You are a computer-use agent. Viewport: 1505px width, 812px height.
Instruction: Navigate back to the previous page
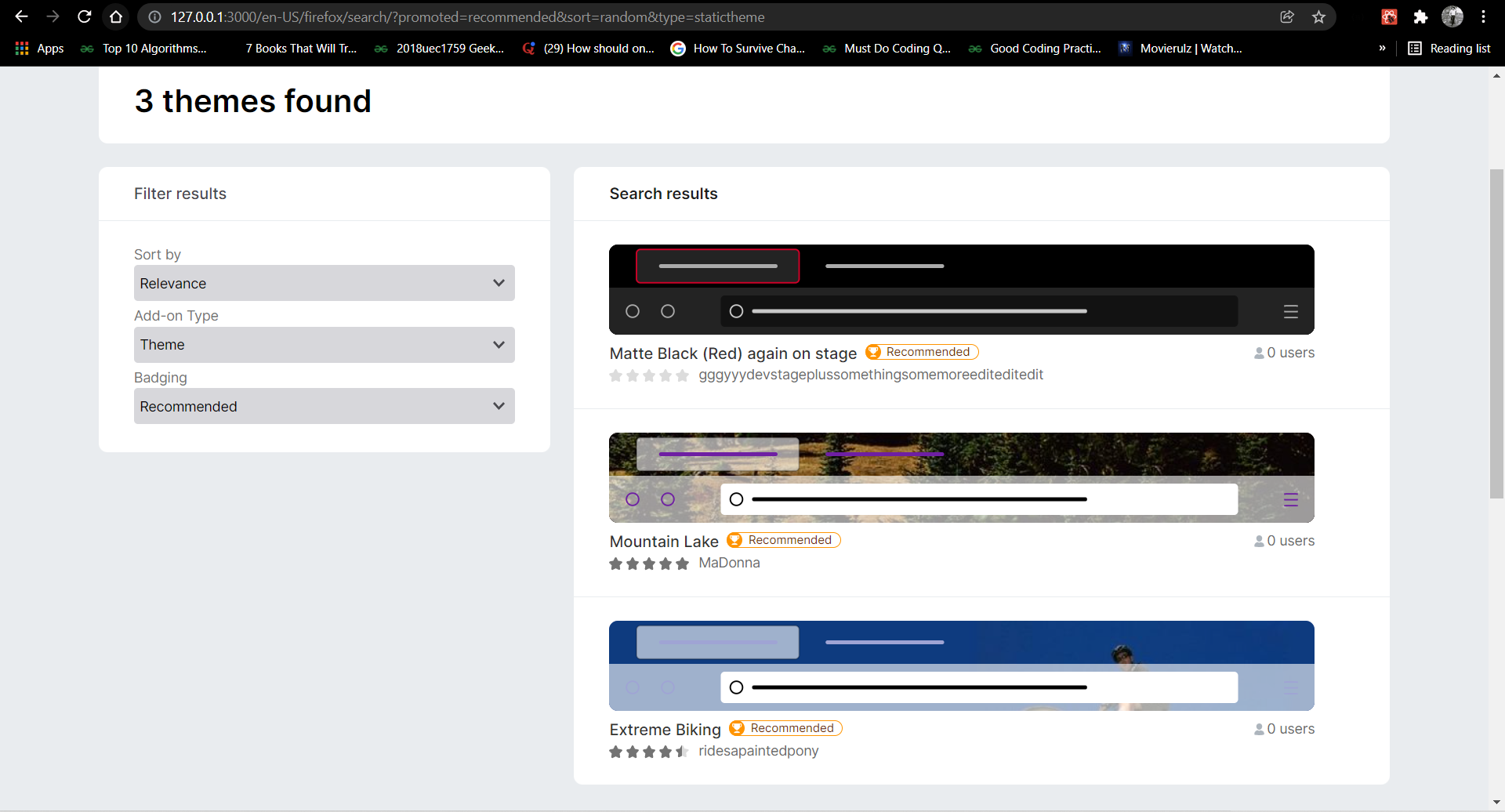(21, 16)
